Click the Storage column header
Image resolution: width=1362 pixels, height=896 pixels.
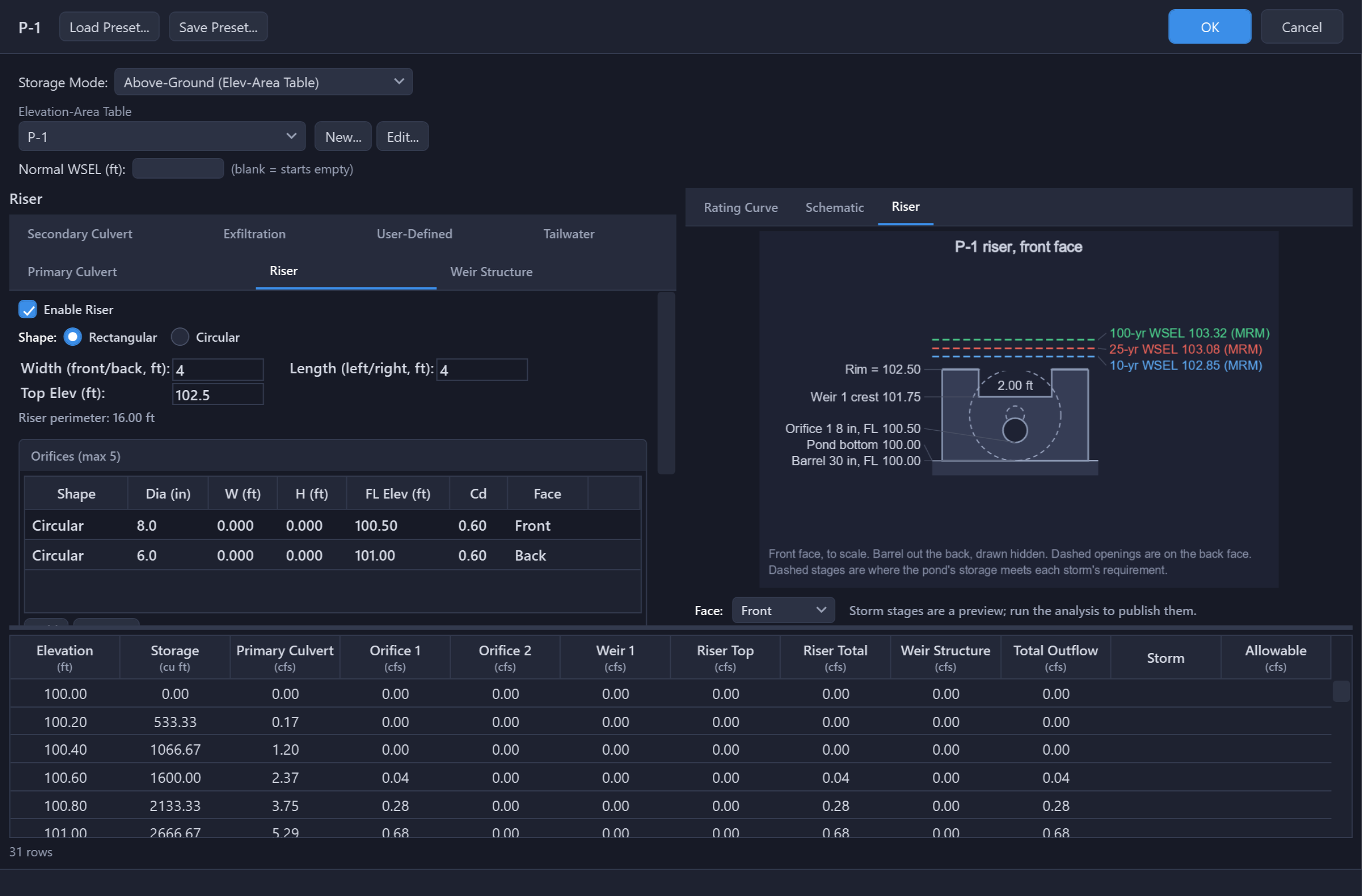(175, 658)
